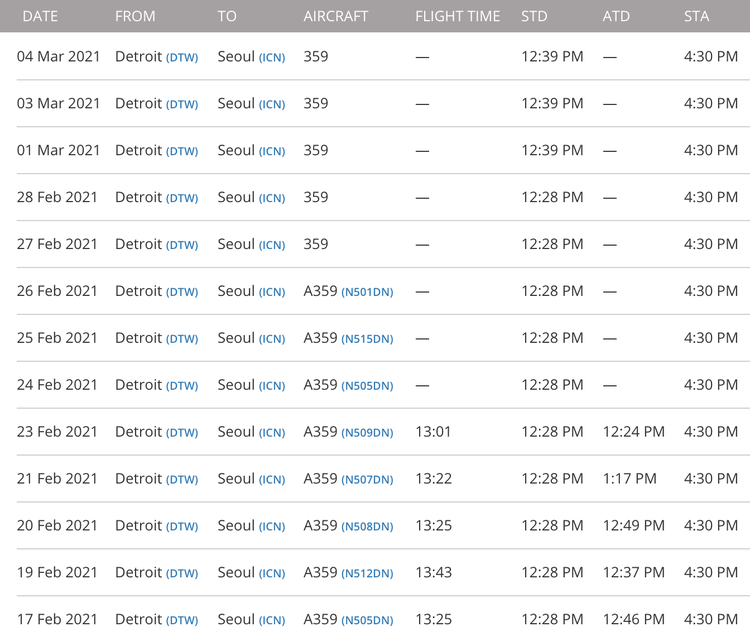The width and height of the screenshot is (750, 641).
Task: Select ICN link in 27 Feb 2021 row
Action: [x=272, y=246]
